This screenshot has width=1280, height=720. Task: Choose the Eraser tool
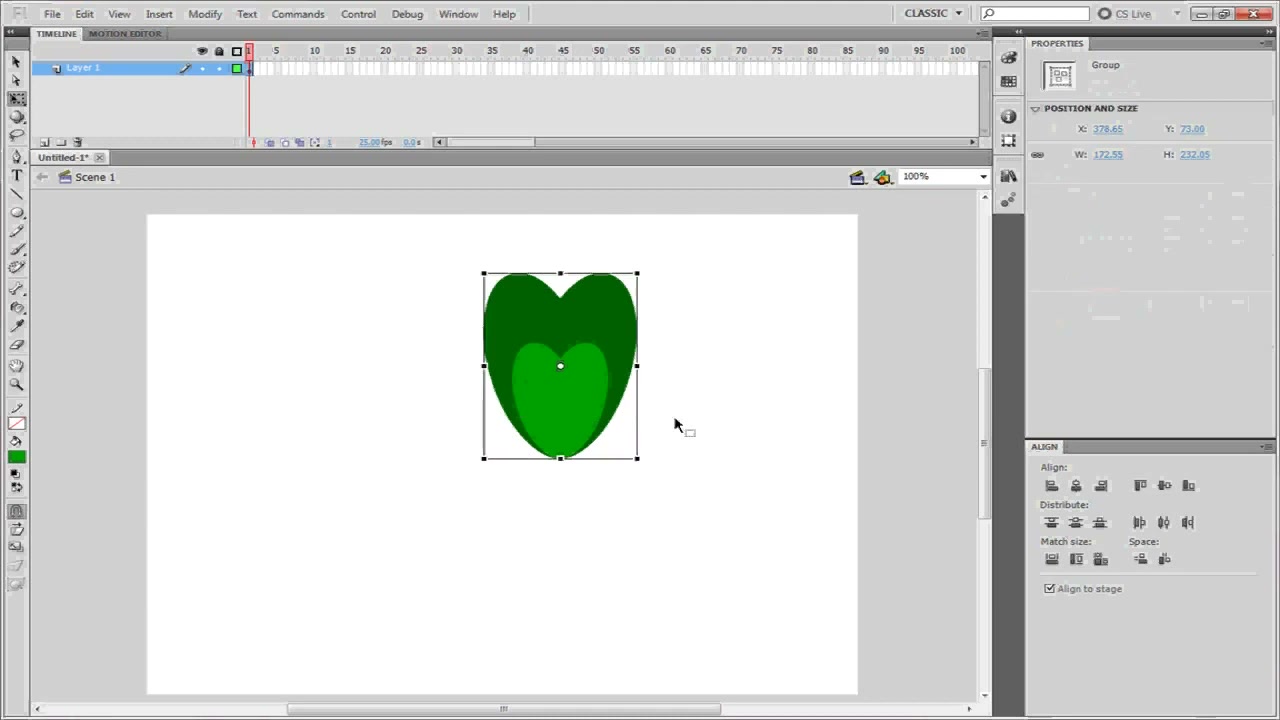point(16,345)
